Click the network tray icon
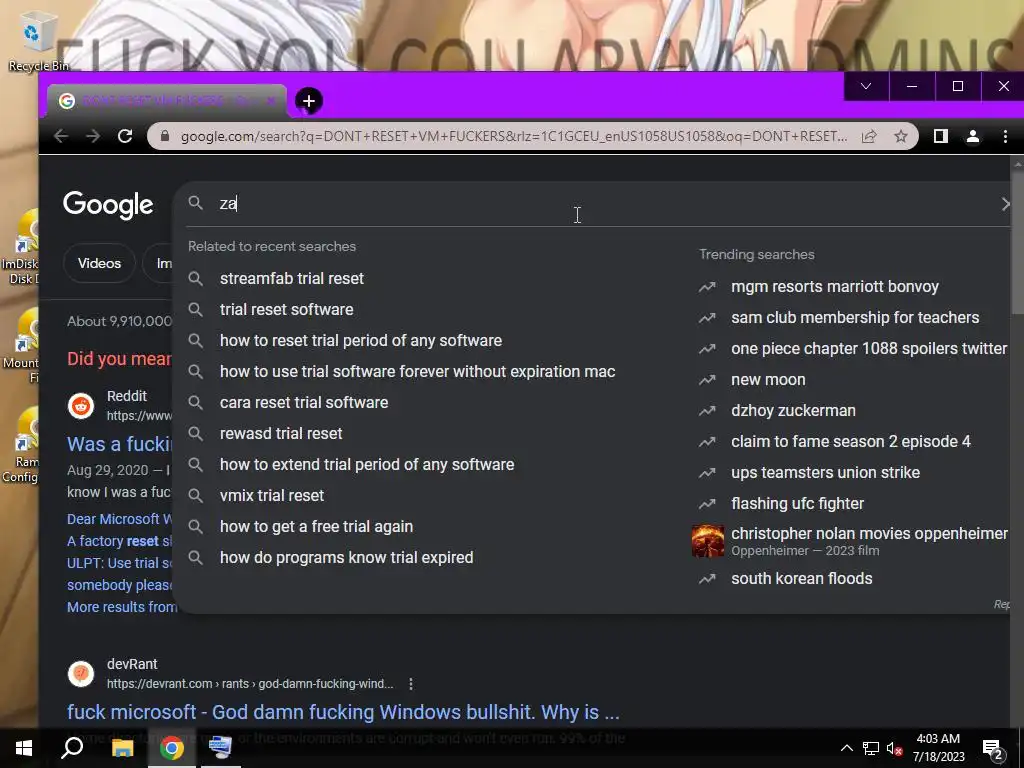This screenshot has width=1024, height=768. click(871, 748)
